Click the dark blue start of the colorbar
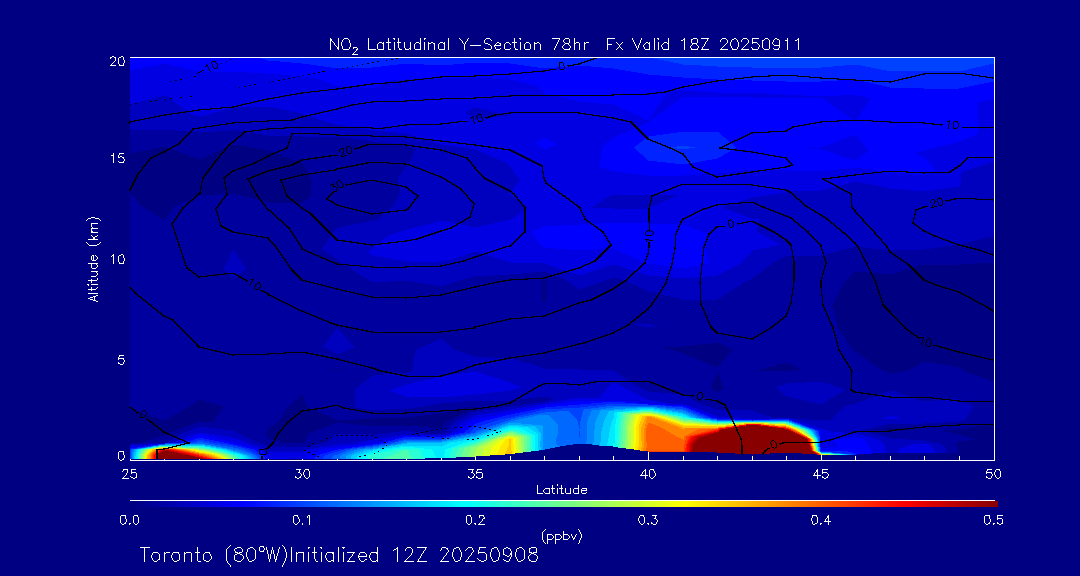The height and width of the screenshot is (576, 1080). [137, 502]
